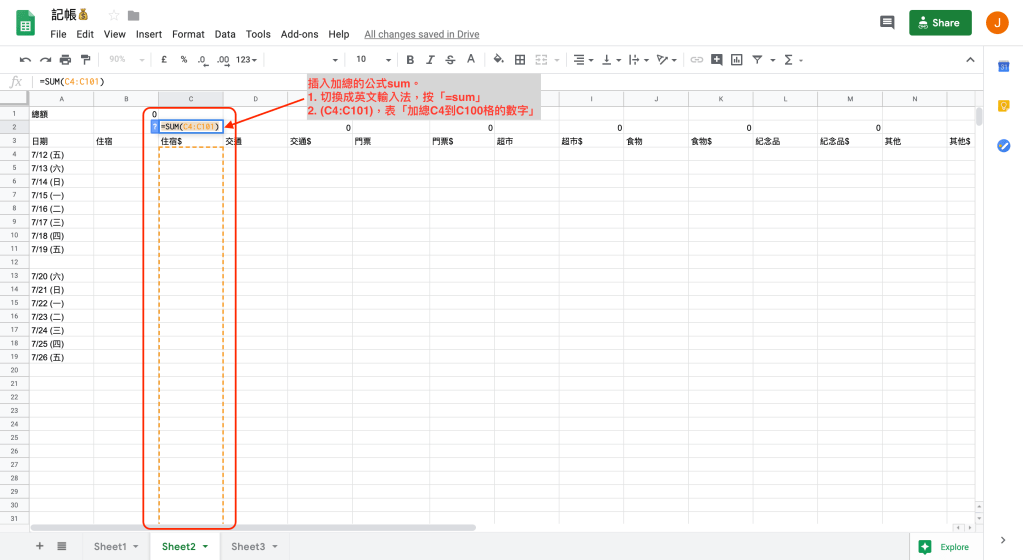The width and height of the screenshot is (1023, 560).
Task: Click the undo arrow in toolbar
Action: tap(25, 60)
